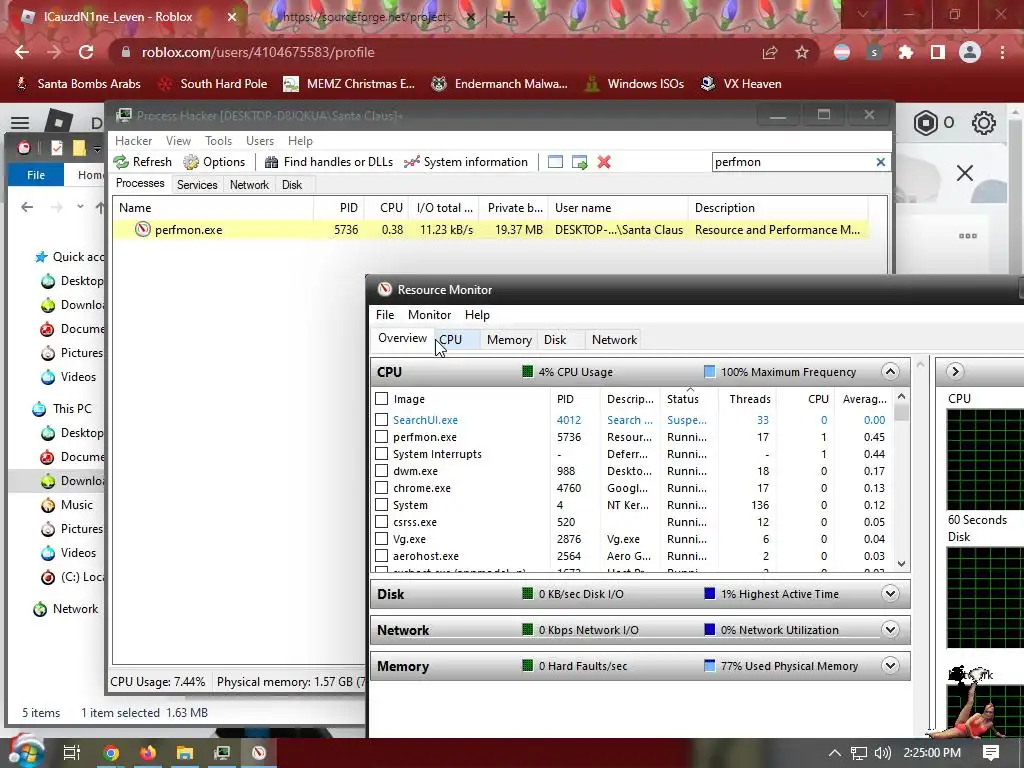Open the File Explorer recent locations dropdown

click(x=80, y=206)
